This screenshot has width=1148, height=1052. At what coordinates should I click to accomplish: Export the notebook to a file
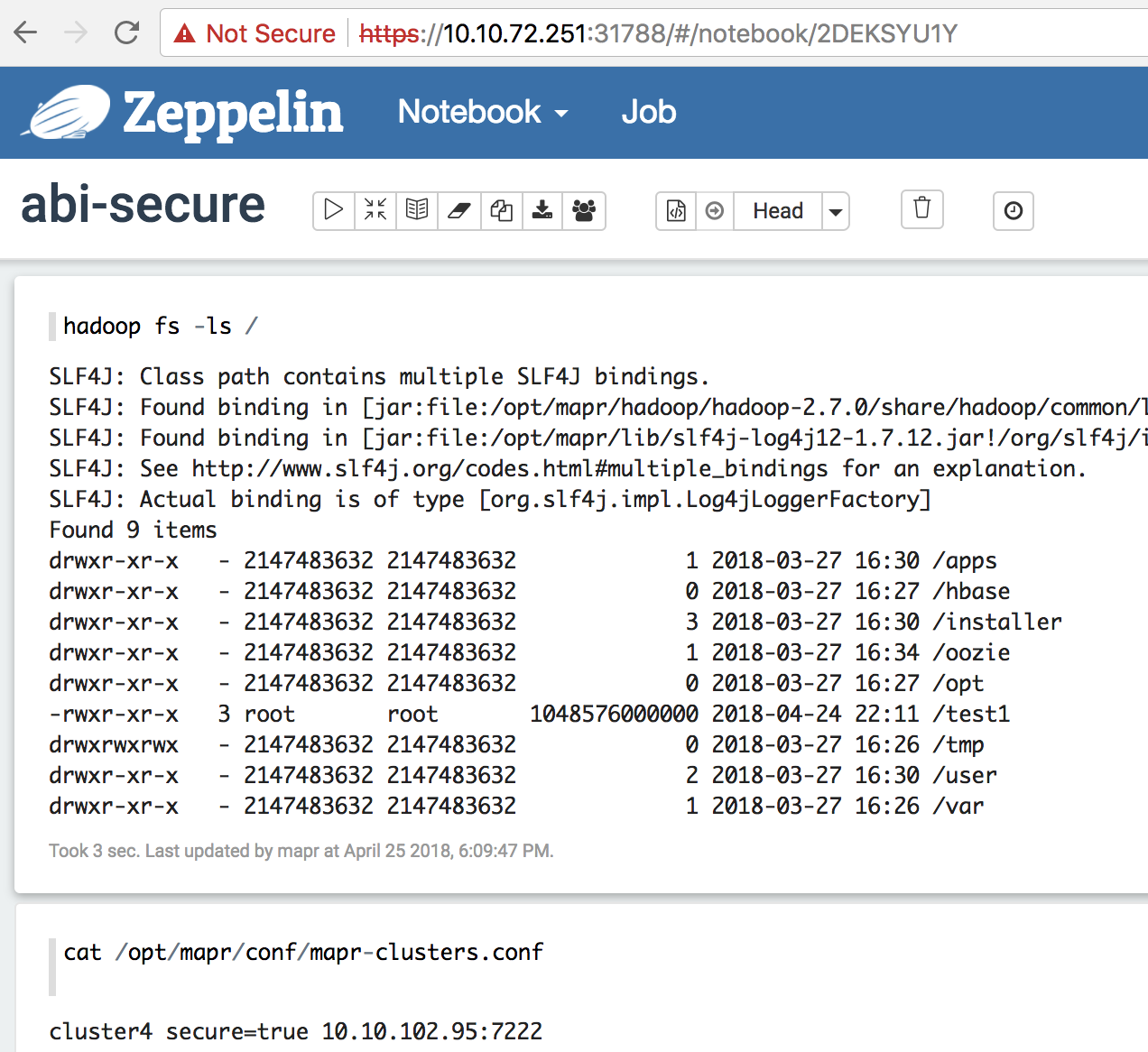[x=542, y=210]
